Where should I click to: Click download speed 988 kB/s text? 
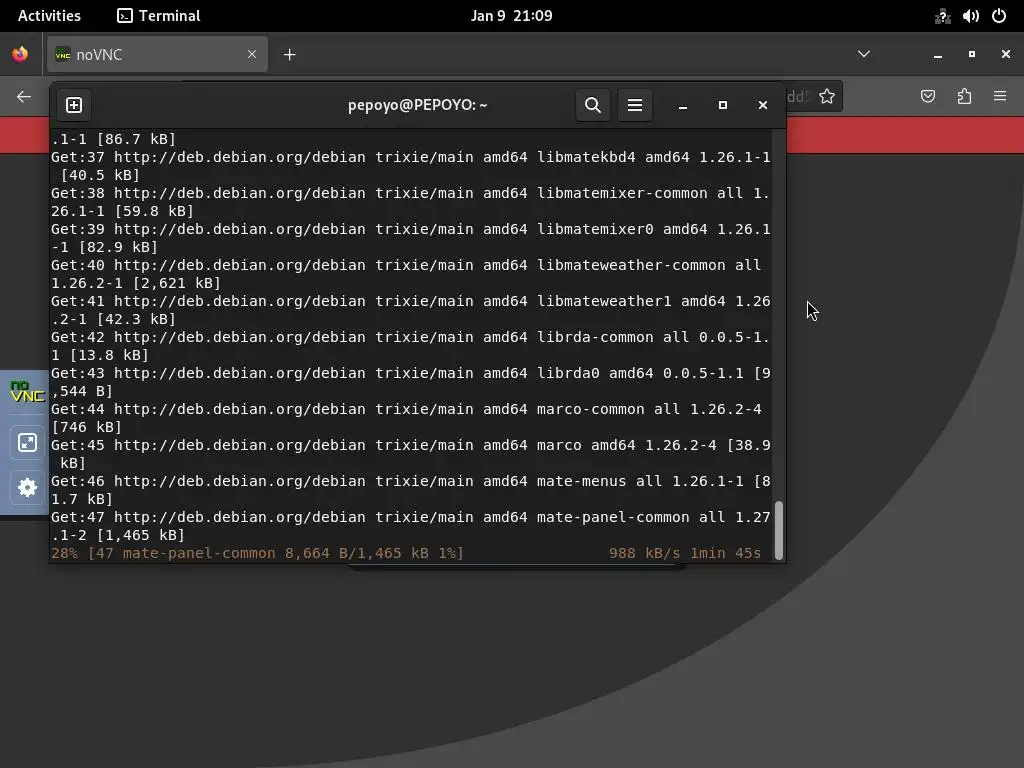tap(645, 553)
